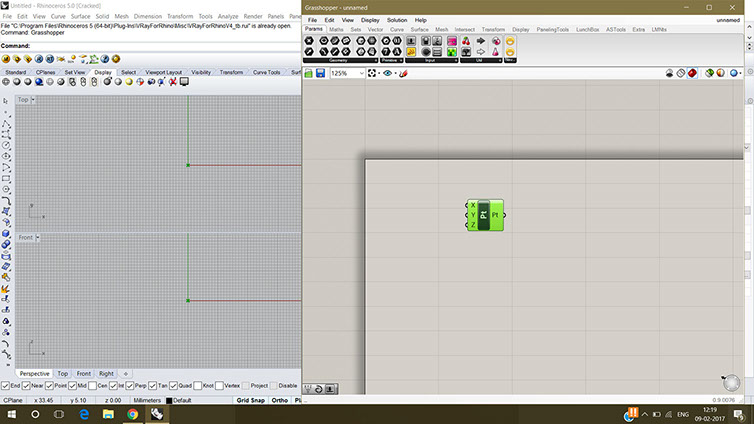The image size is (754, 424).
Task: Click the Windows Start button
Action: [x=12, y=414]
